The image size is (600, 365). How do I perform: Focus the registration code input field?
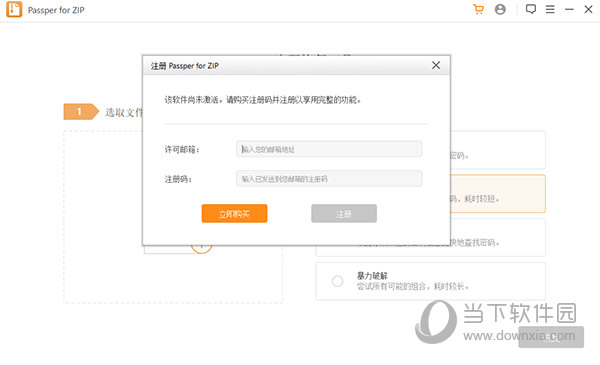pyautogui.click(x=329, y=179)
